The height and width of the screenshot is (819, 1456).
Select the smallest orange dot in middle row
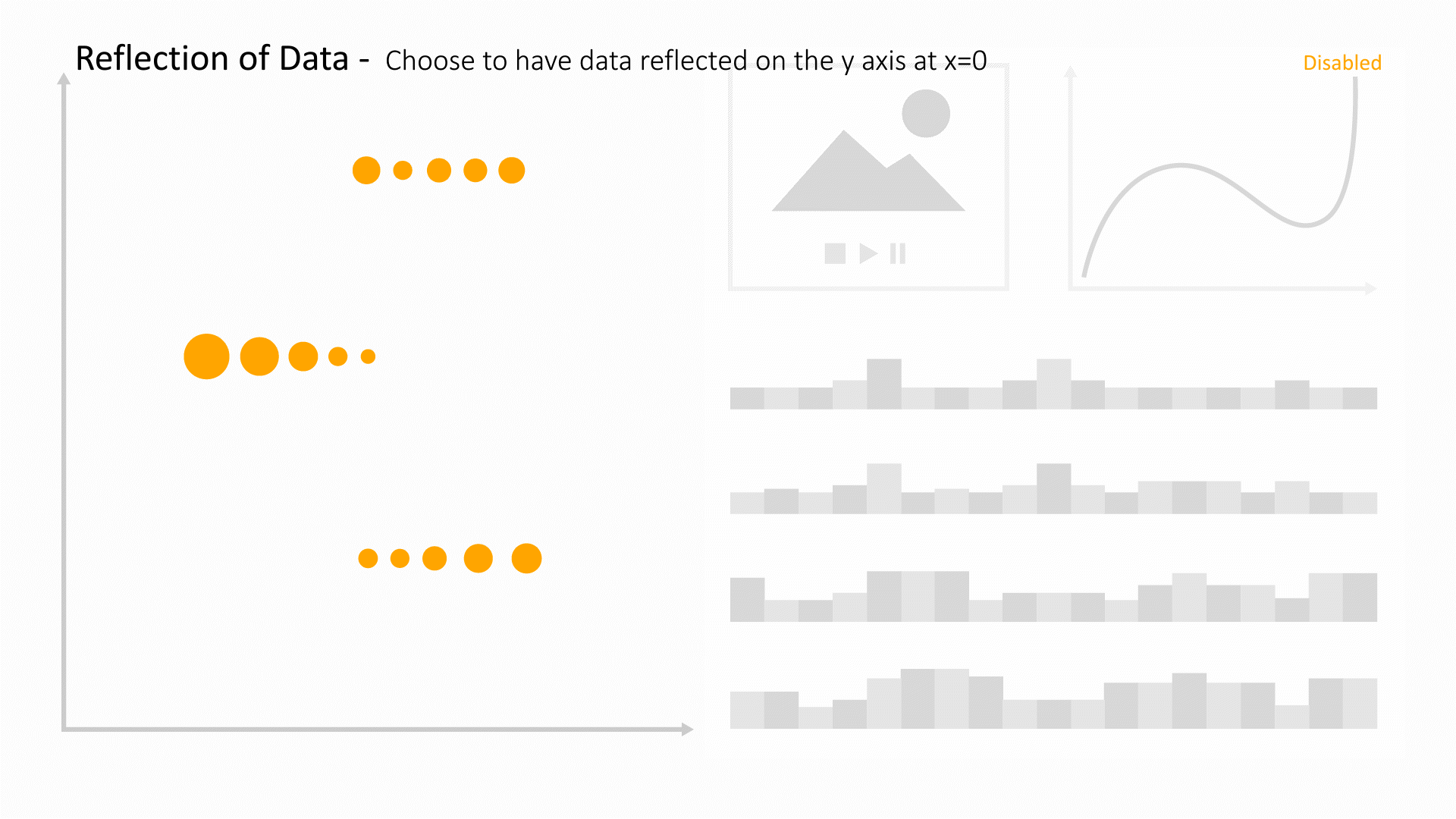coord(368,356)
